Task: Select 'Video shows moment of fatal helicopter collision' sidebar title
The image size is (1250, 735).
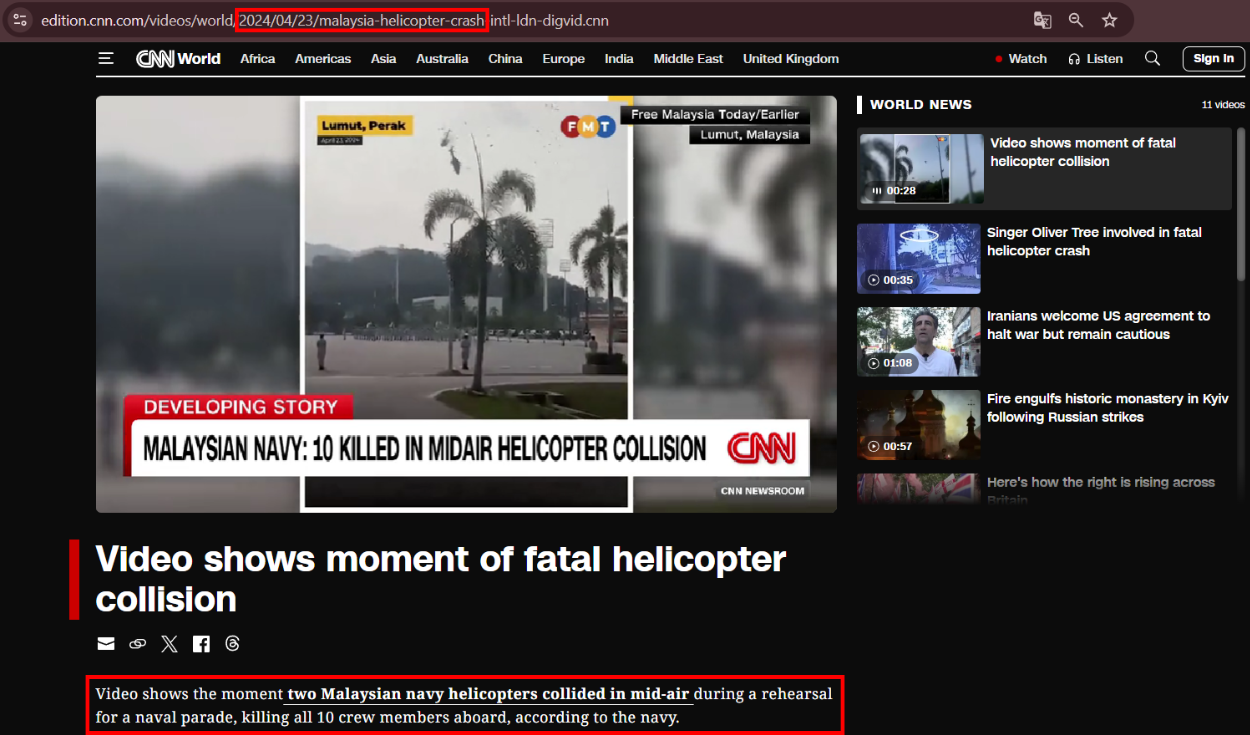Action: (x=1083, y=152)
